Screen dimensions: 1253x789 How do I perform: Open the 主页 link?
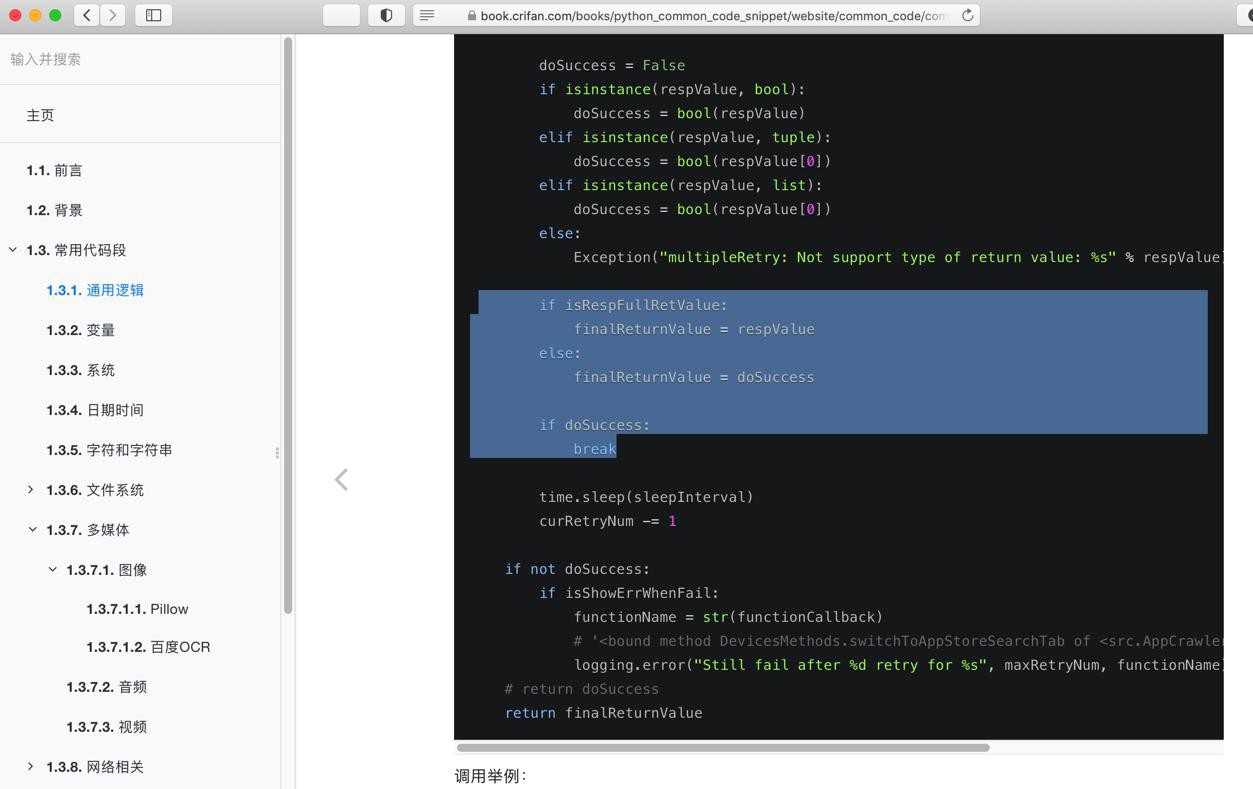41,115
